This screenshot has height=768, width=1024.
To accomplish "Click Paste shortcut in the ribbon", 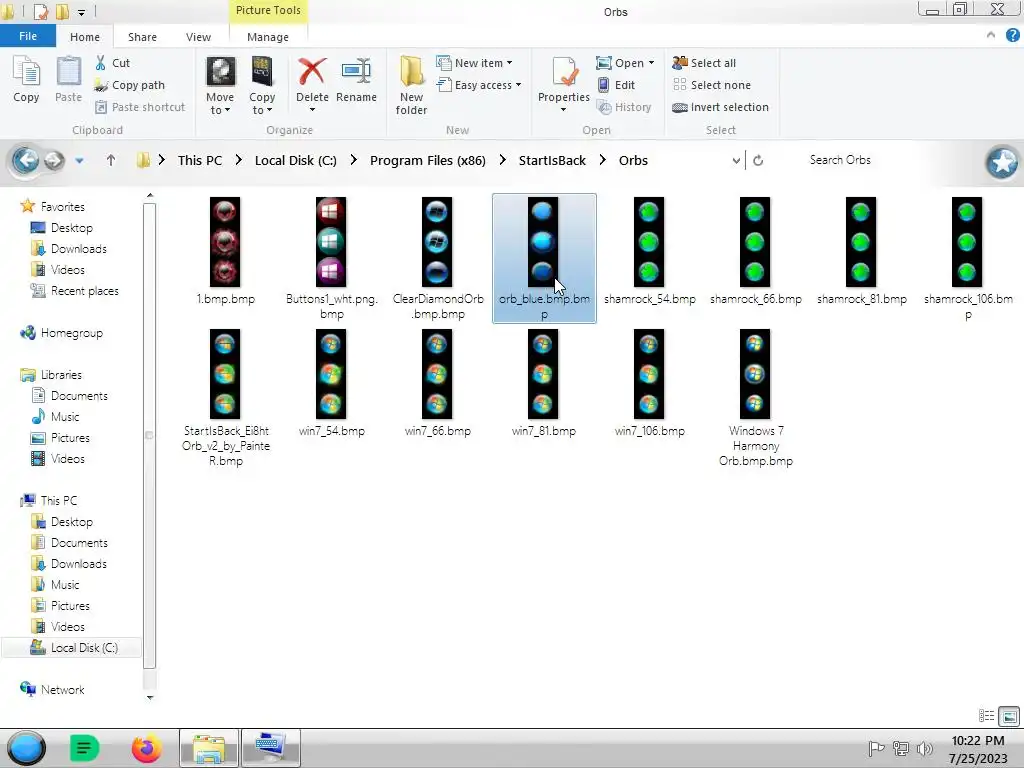I will tap(140, 107).
